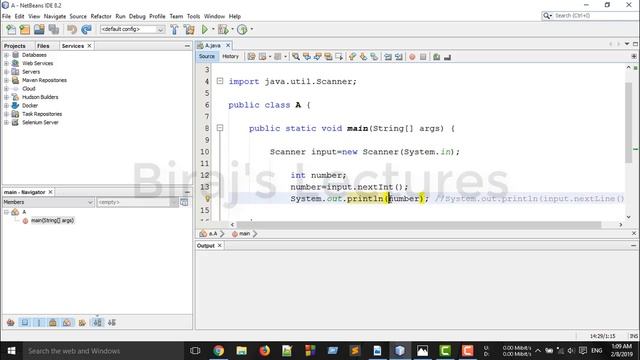Click the Find Previous Occurrence icon
Viewport: 640px width, 360px height.
pos(307,57)
